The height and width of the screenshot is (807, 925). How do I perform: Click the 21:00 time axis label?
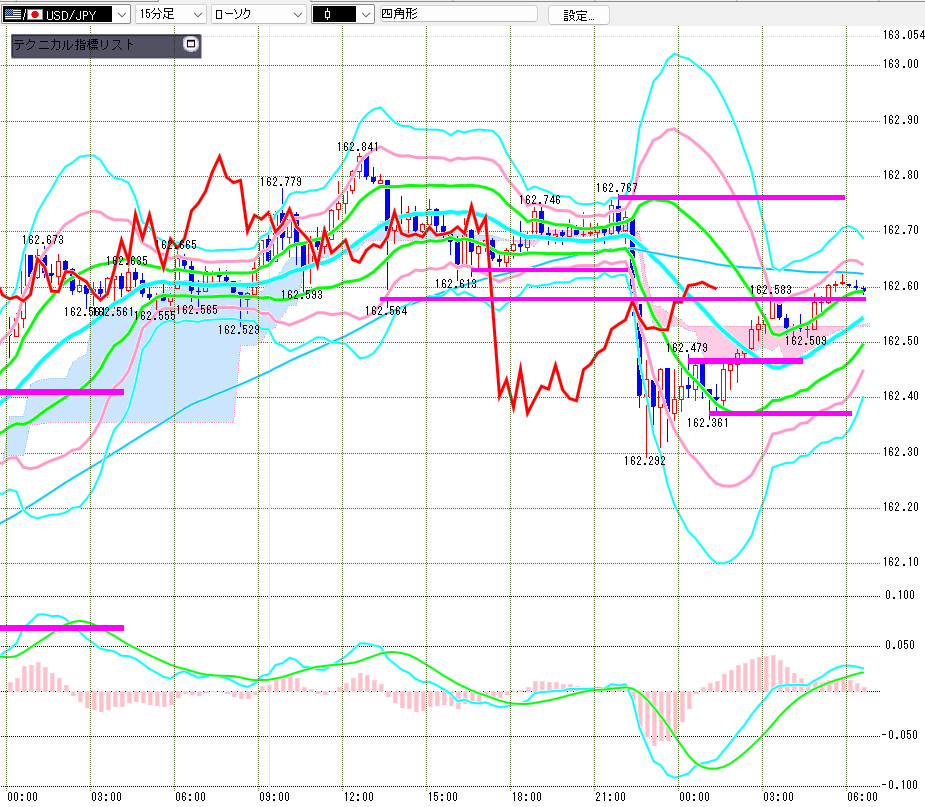[x=611, y=797]
